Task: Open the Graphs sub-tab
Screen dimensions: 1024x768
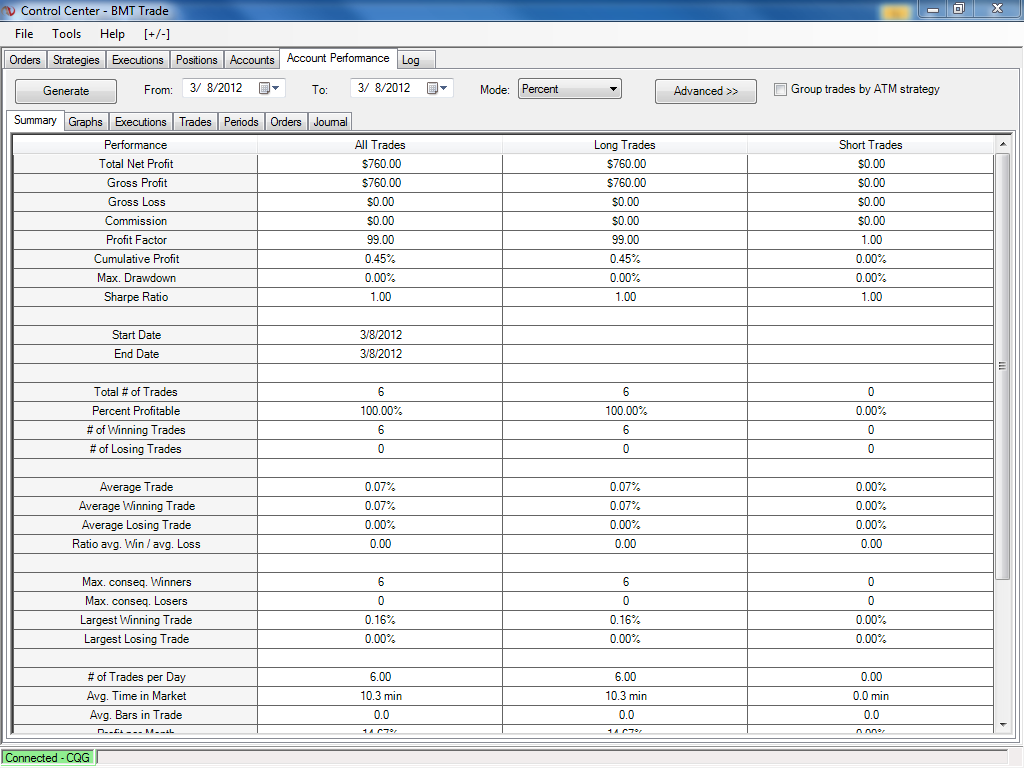Action: point(86,121)
